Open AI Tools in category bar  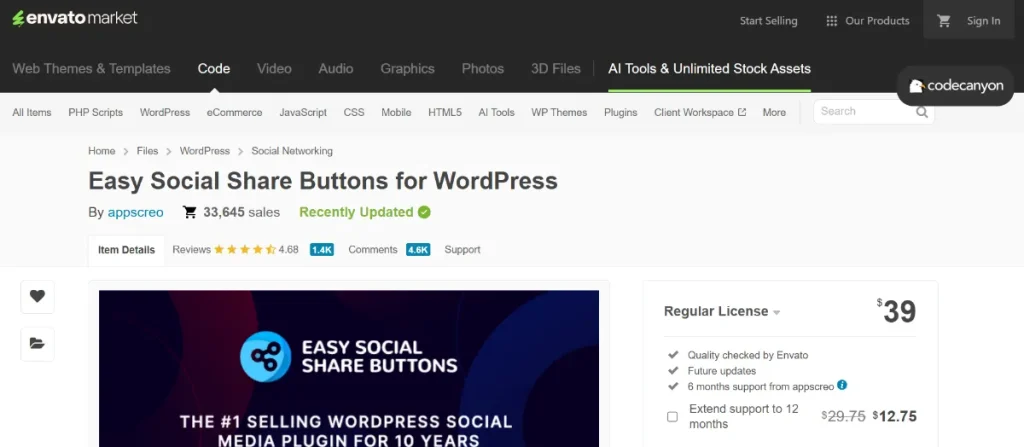pos(496,112)
